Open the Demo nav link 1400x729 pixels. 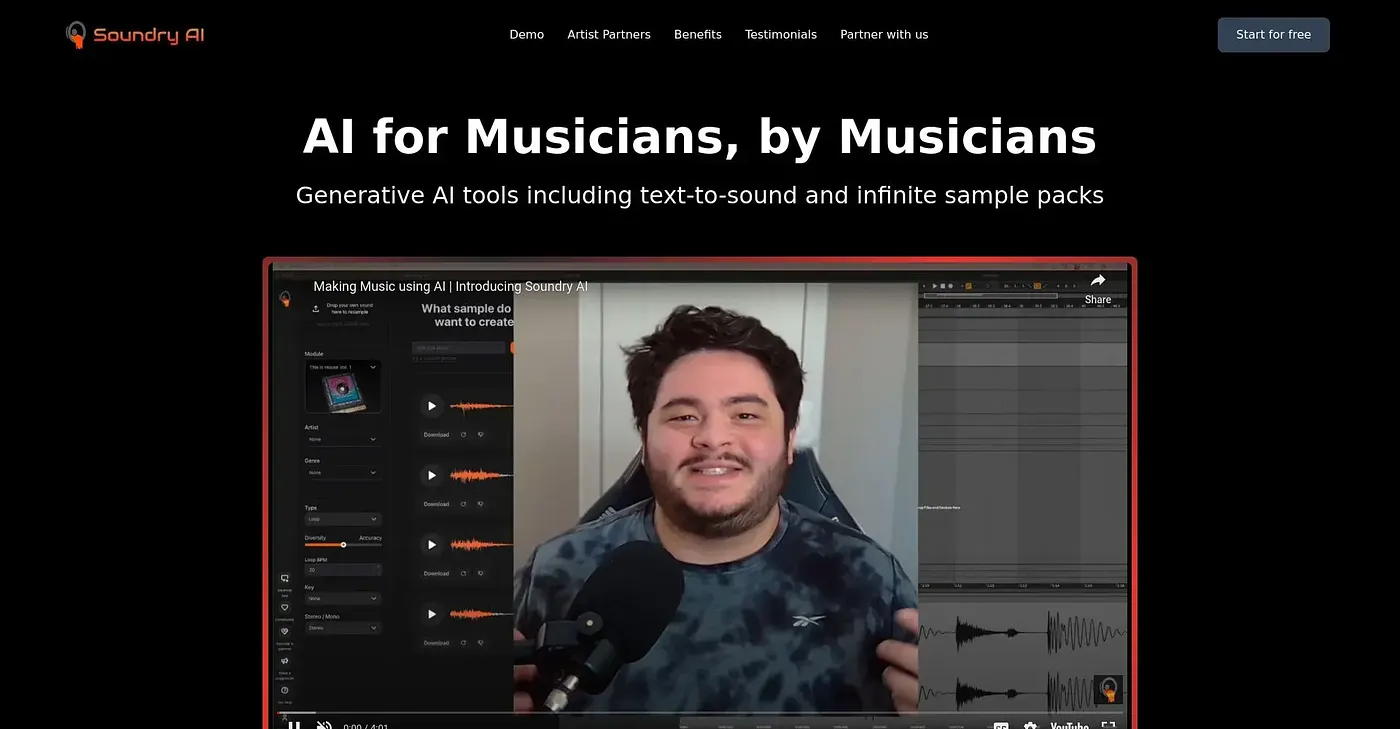click(527, 34)
